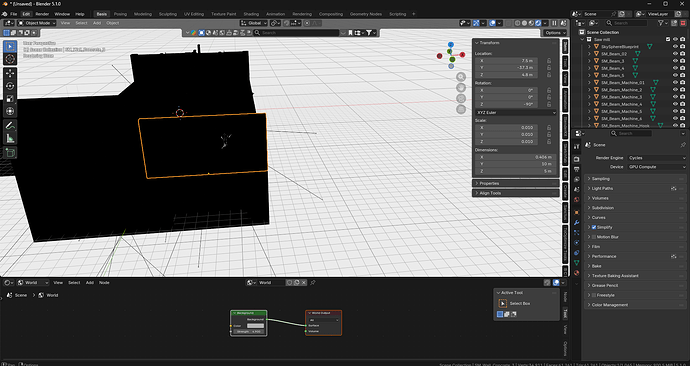This screenshot has height=366, width=690.
Task: Pin the World node tree
Action: click(x=313, y=282)
